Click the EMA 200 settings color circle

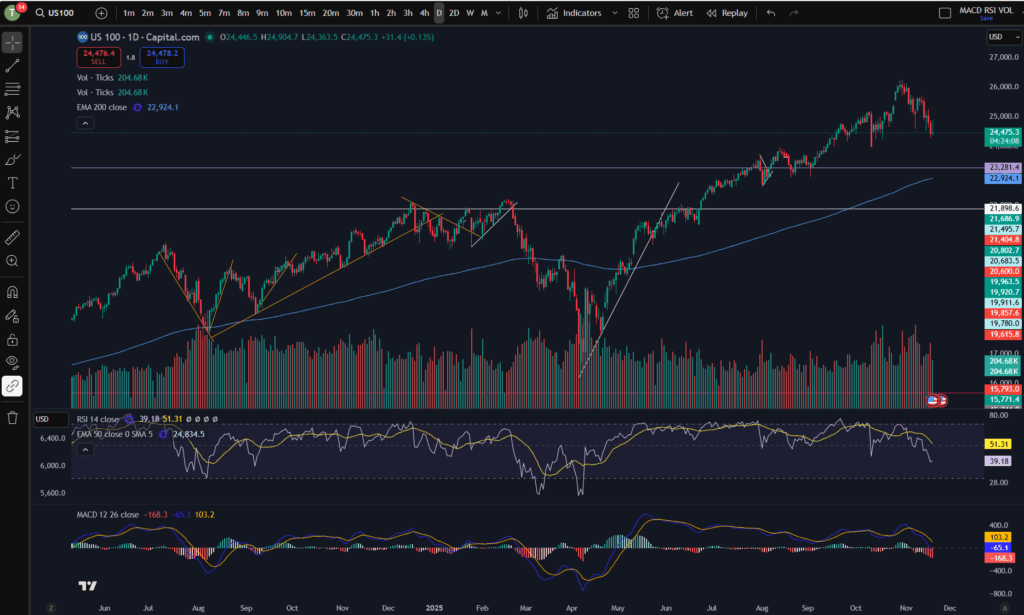coord(137,108)
